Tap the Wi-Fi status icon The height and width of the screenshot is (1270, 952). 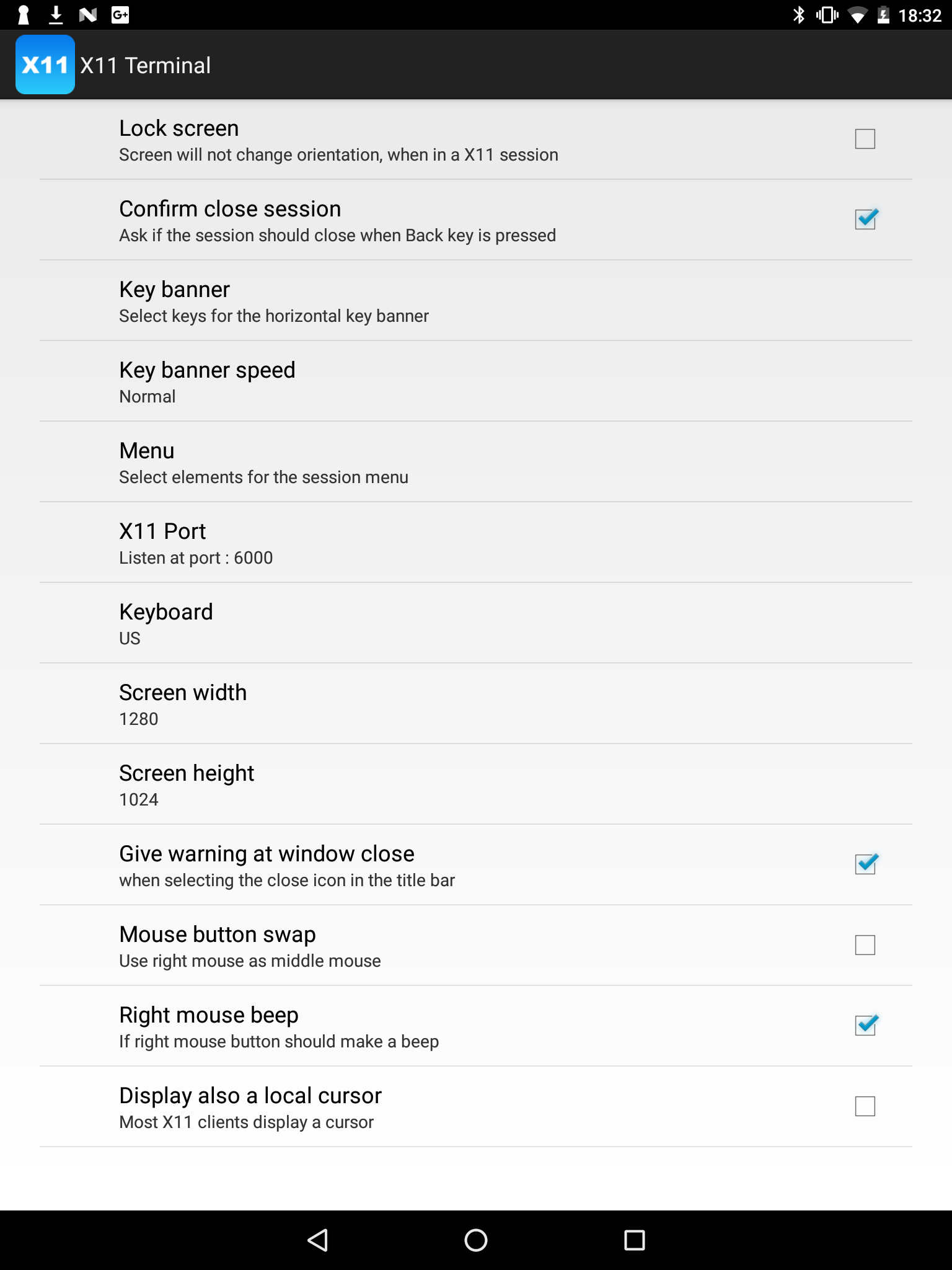[857, 15]
